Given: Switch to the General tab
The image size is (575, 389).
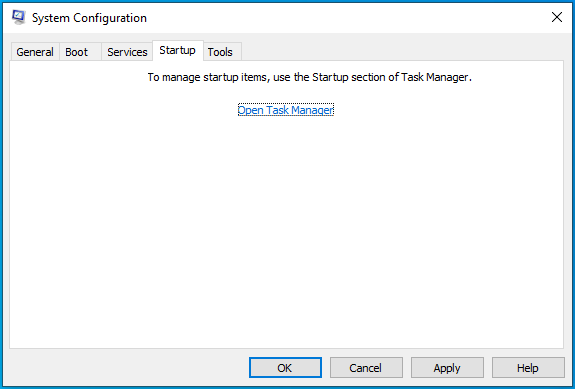Looking at the screenshot, I should [x=35, y=52].
